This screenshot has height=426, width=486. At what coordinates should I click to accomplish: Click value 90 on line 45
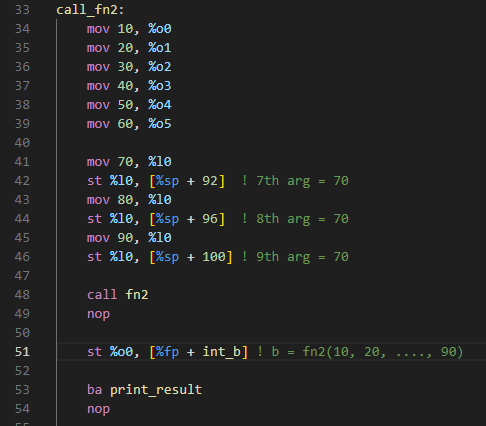click(x=125, y=238)
